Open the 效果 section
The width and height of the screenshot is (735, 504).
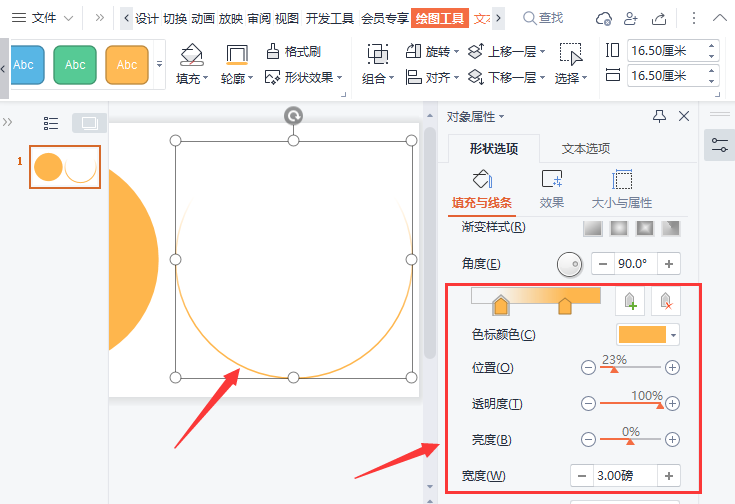pyautogui.click(x=552, y=190)
